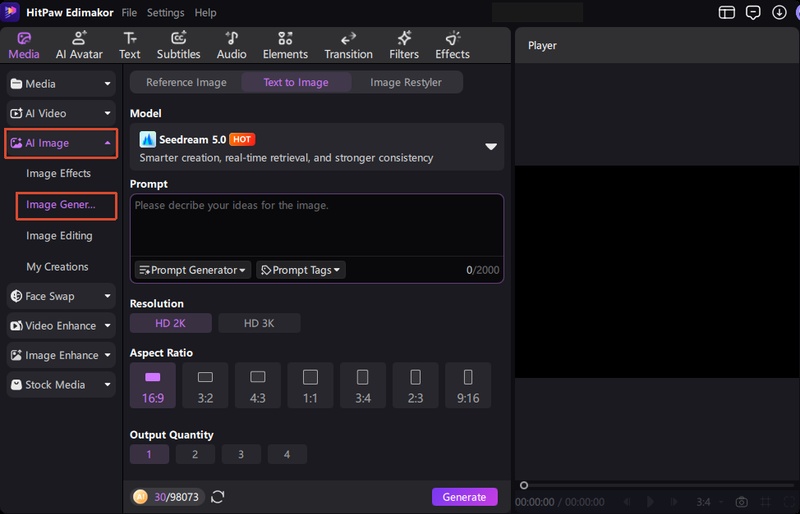Select the Text tool
The height and width of the screenshot is (514, 800).
coord(130,45)
